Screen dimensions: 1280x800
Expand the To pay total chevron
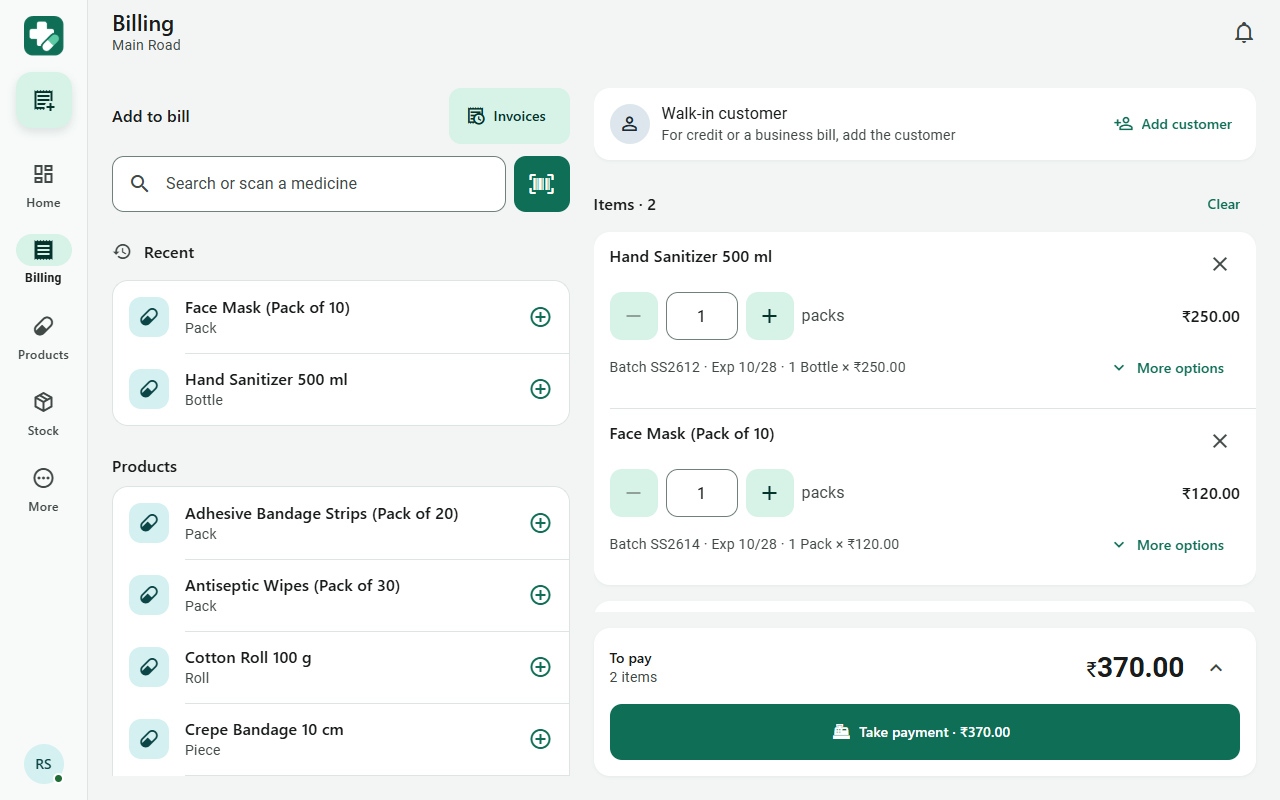pyautogui.click(x=1216, y=668)
